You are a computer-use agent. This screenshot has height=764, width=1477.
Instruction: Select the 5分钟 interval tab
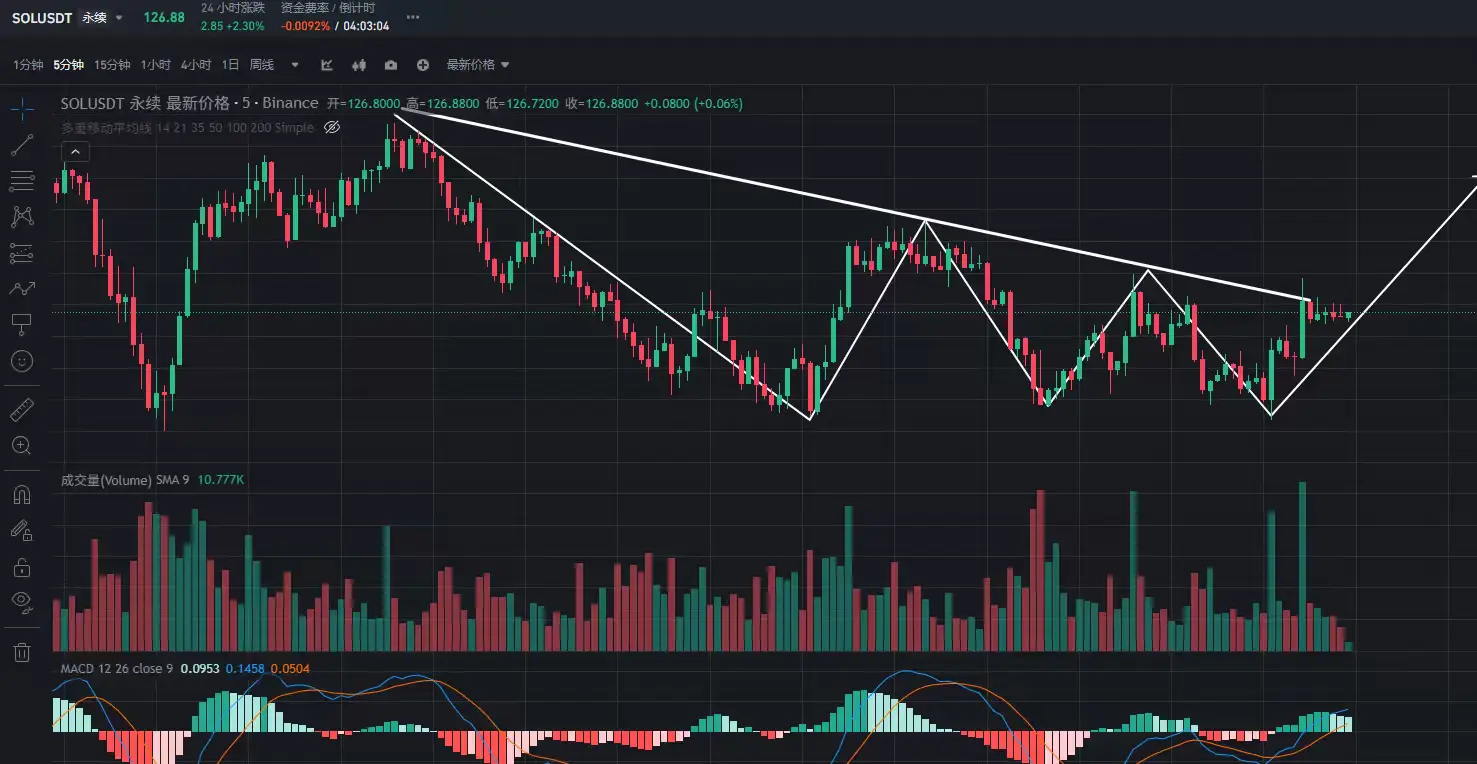click(69, 65)
